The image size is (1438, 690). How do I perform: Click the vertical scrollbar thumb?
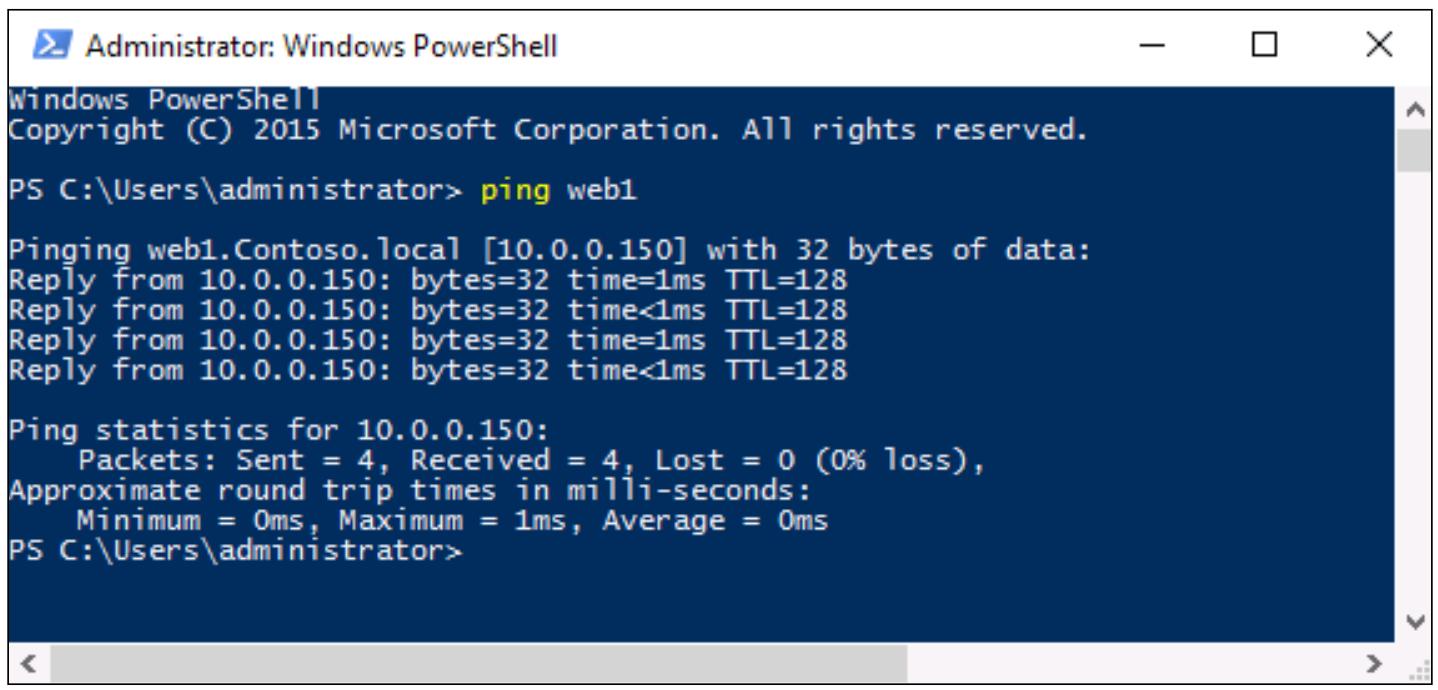1412,149
